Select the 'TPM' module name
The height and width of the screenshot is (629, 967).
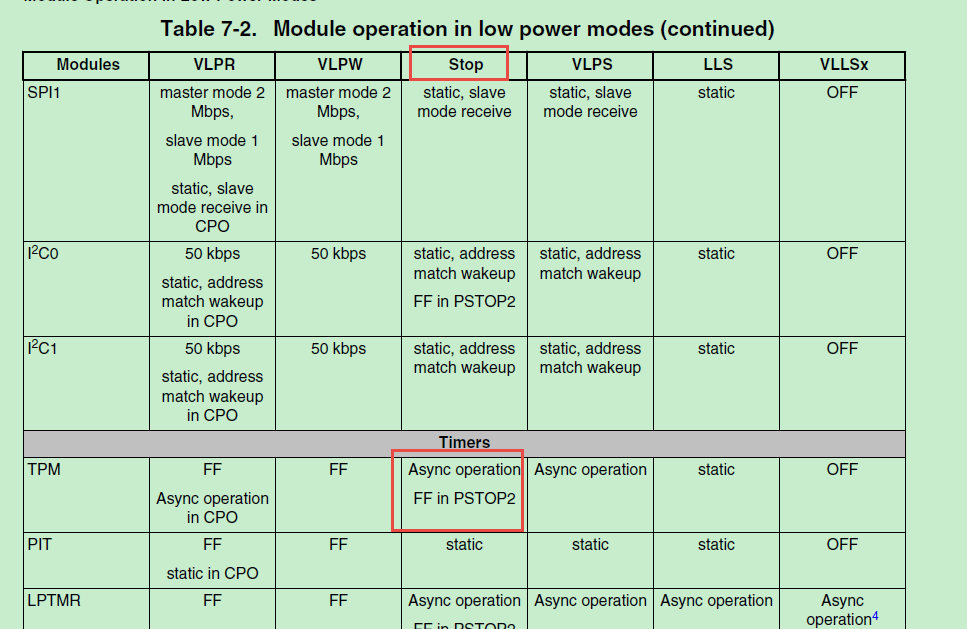(44, 469)
